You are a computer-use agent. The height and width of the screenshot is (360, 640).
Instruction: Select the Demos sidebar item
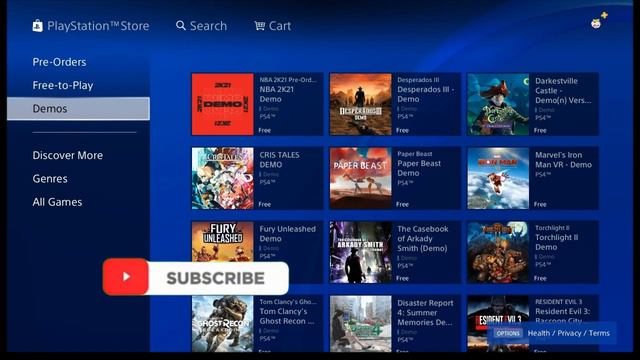click(x=78, y=109)
